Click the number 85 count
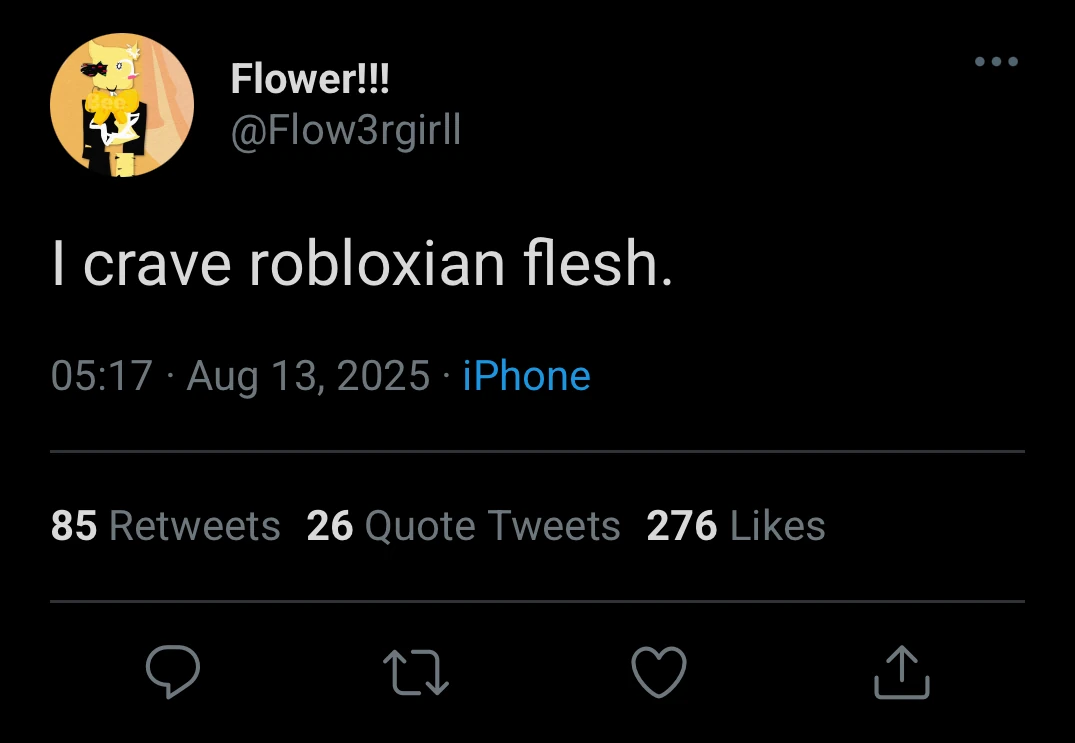 [74, 526]
